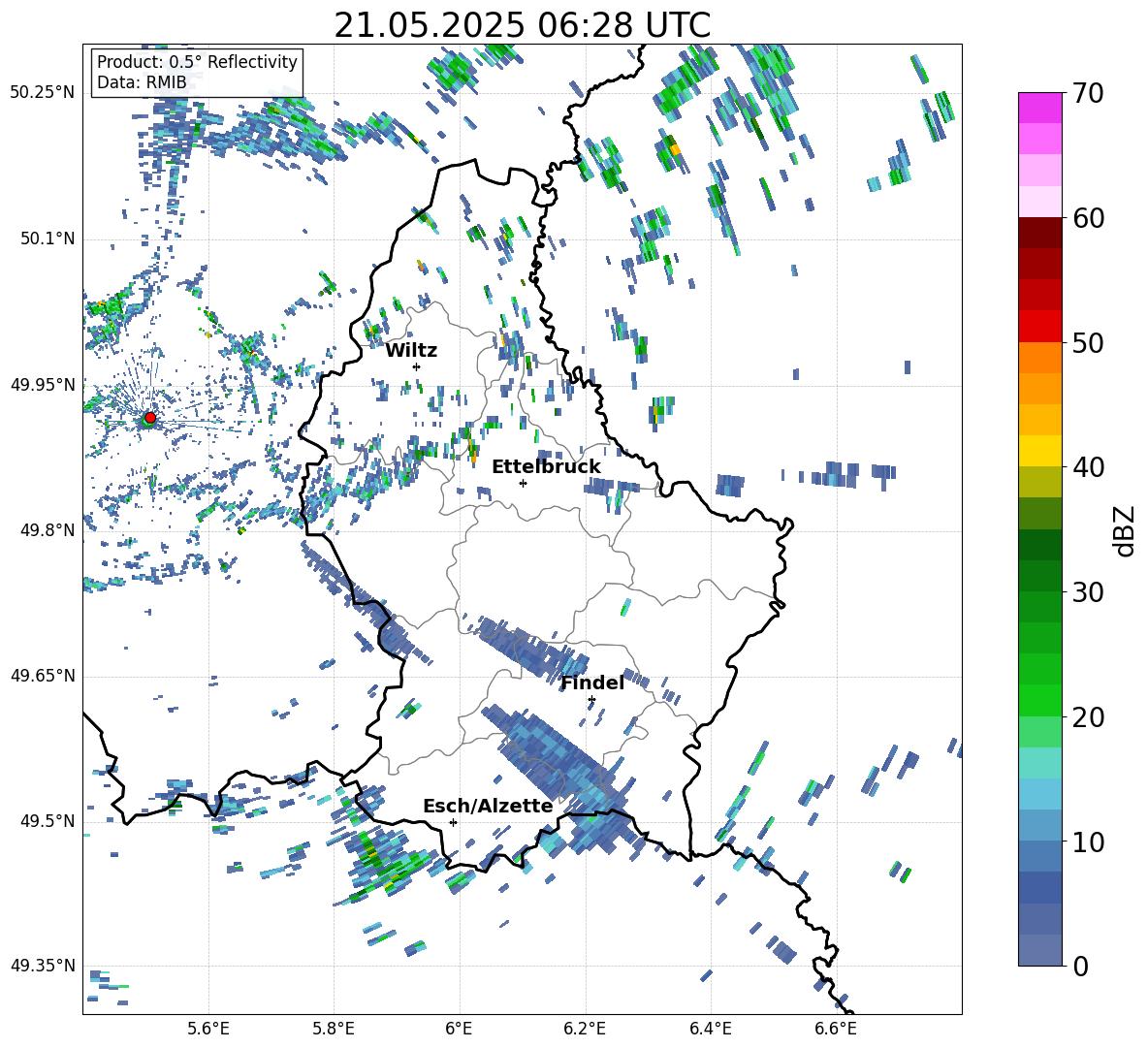Click the 49.95°N latitude label
The width and height of the screenshot is (1148, 1048).
43,386
